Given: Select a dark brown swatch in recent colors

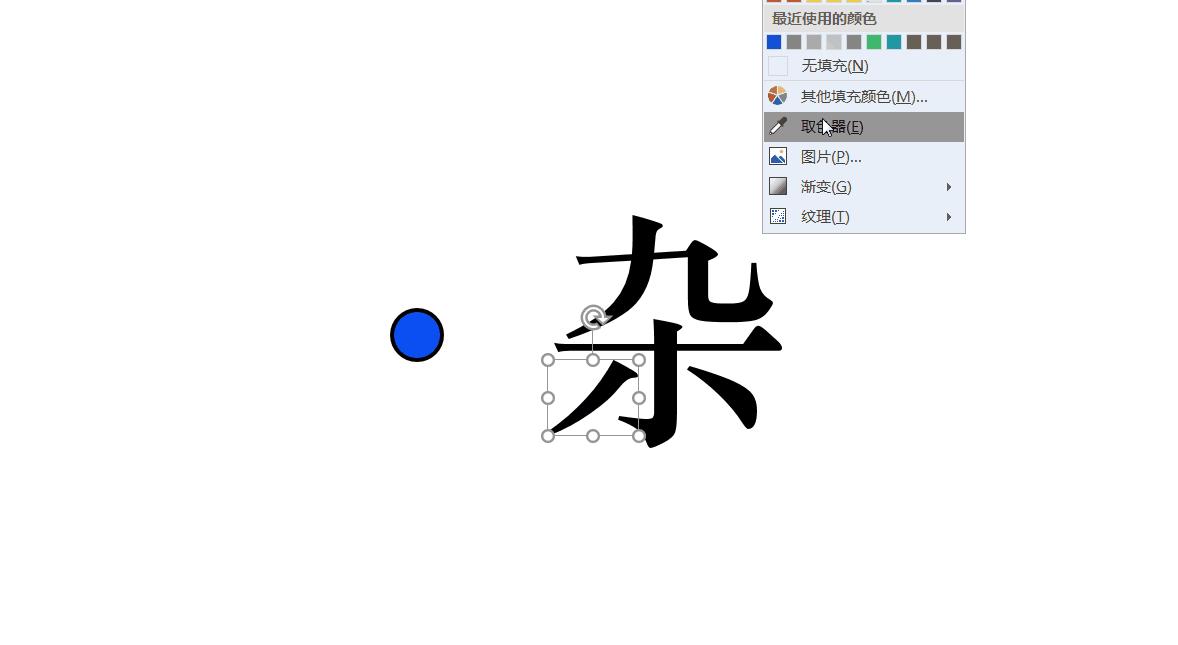Looking at the screenshot, I should tap(914, 41).
